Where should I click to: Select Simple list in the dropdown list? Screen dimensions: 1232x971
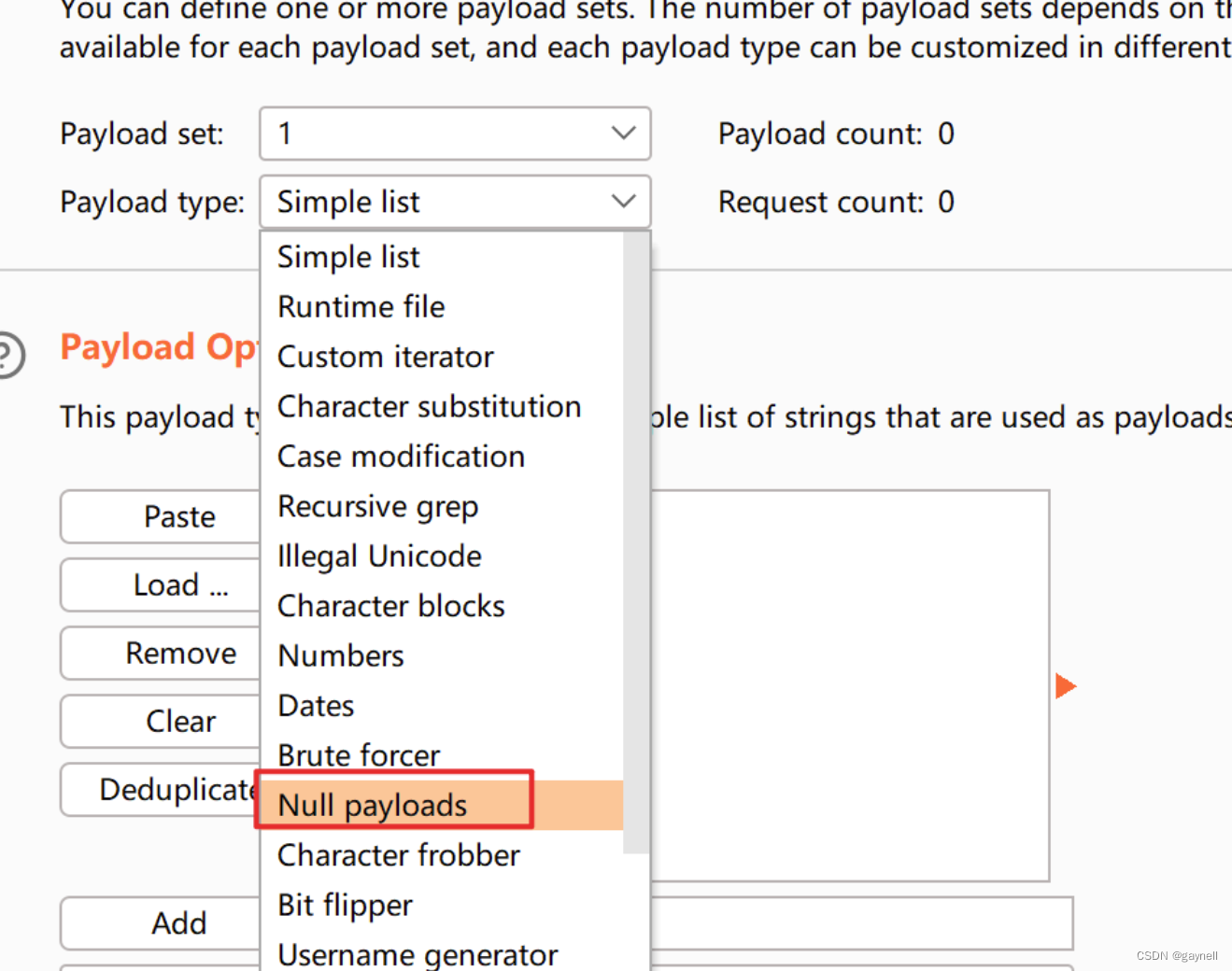(441, 257)
